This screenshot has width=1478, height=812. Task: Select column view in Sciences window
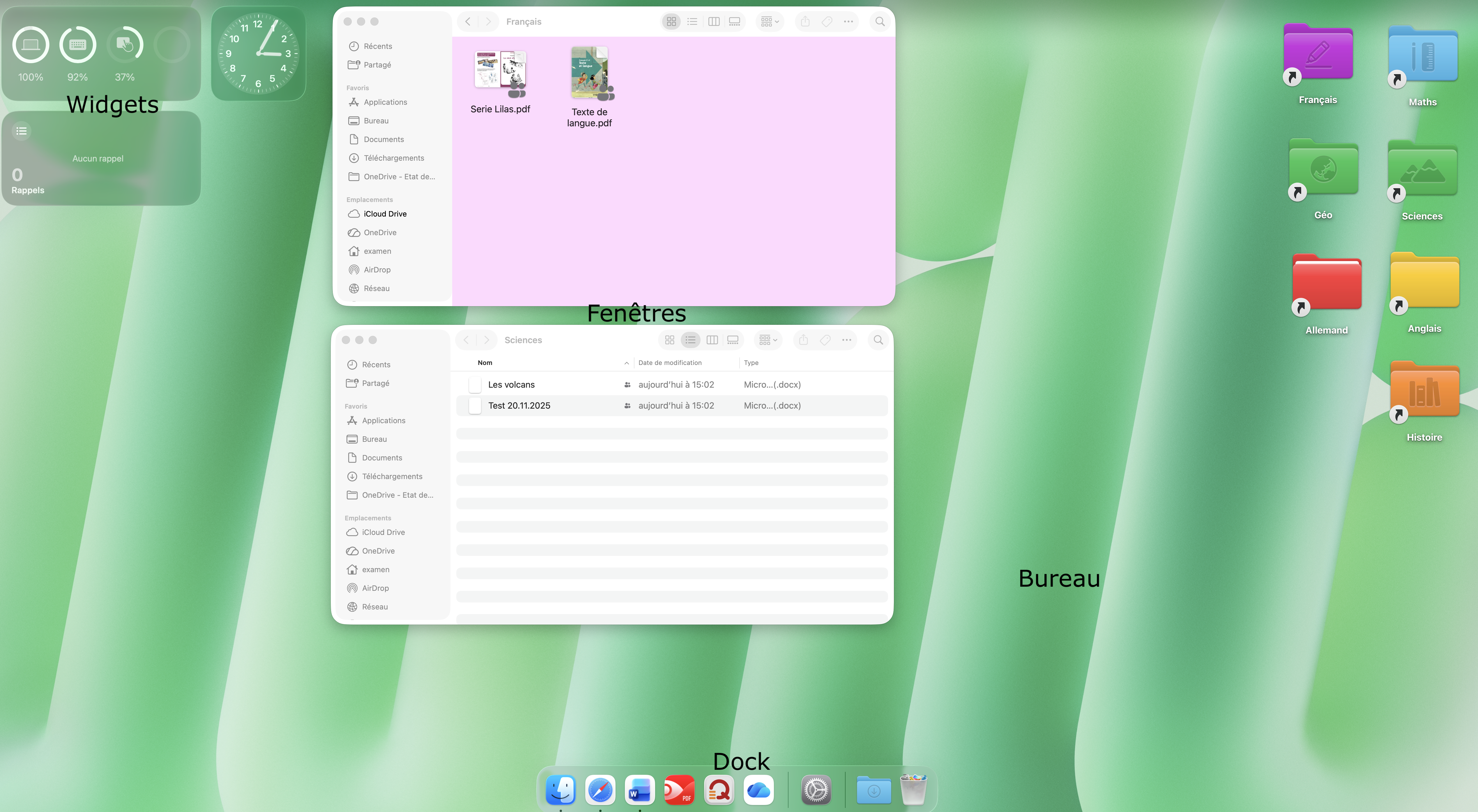click(712, 340)
